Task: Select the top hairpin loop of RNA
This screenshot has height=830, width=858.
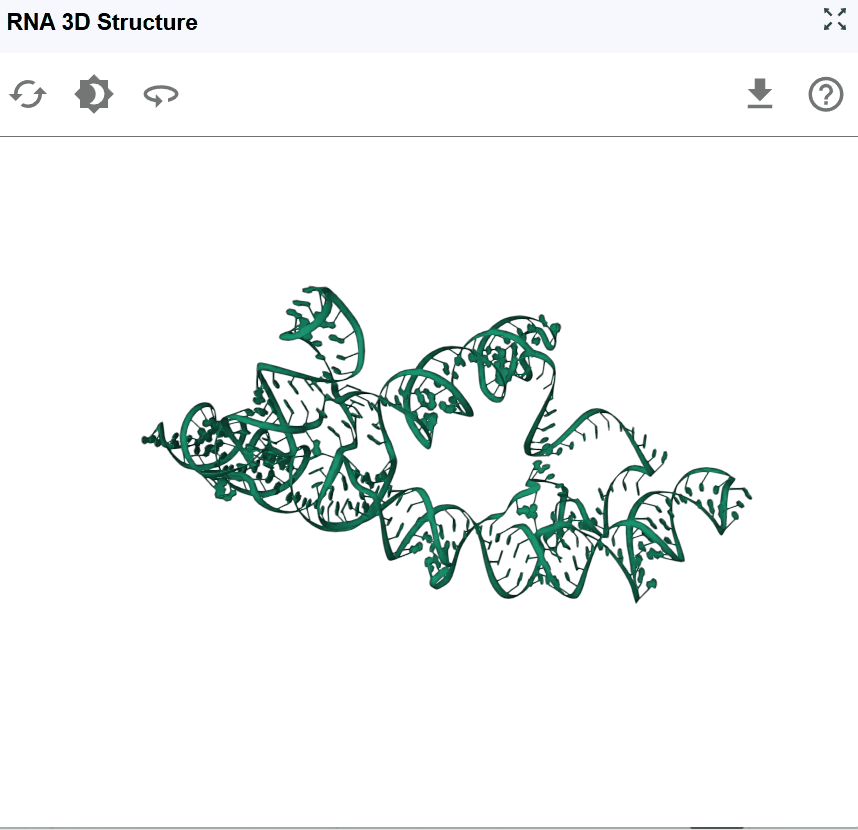Action: pyautogui.click(x=322, y=315)
